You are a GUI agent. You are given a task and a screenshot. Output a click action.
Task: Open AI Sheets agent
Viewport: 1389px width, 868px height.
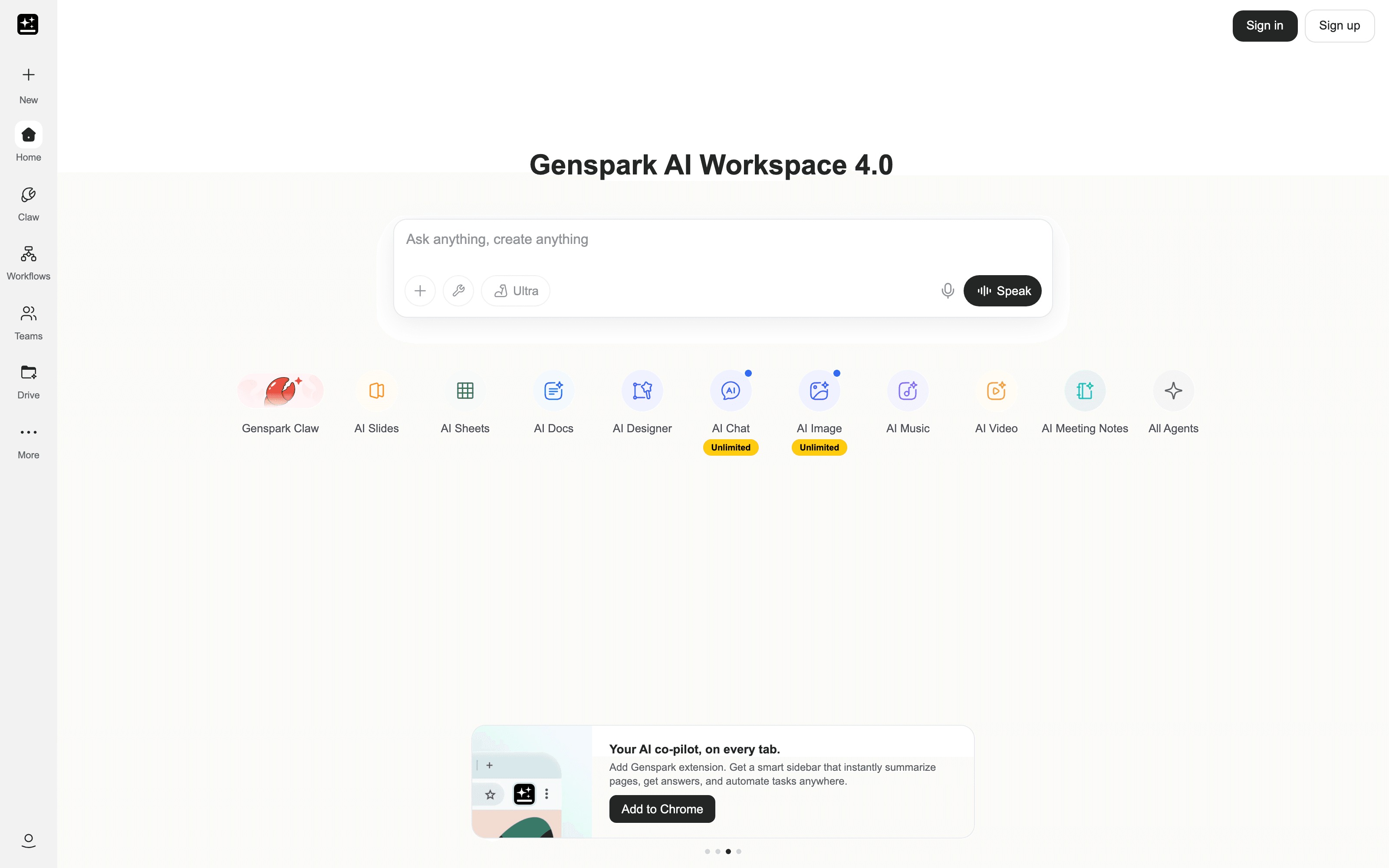(465, 403)
